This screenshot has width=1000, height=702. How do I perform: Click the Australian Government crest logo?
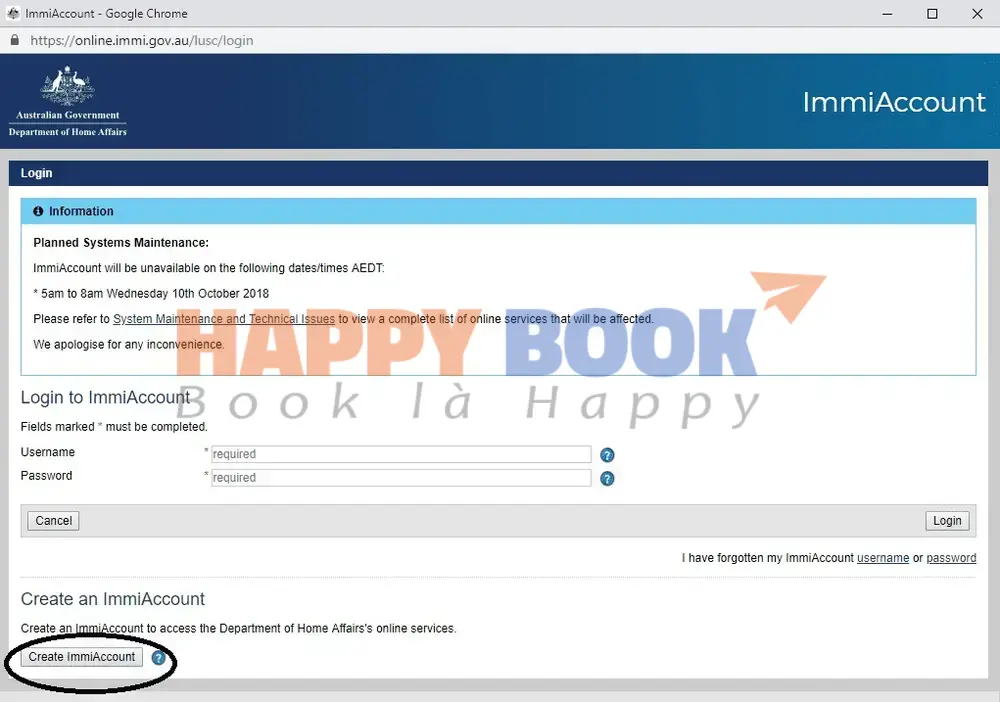pyautogui.click(x=67, y=87)
